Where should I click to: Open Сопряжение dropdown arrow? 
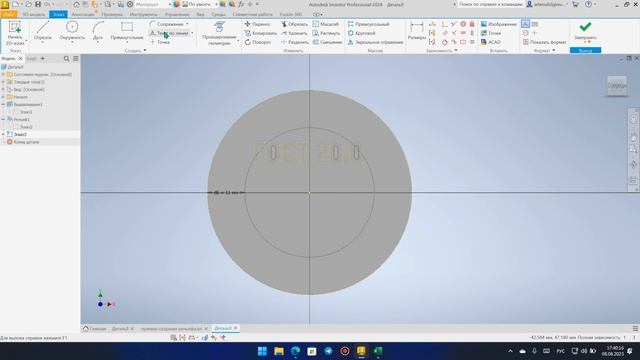coord(187,24)
